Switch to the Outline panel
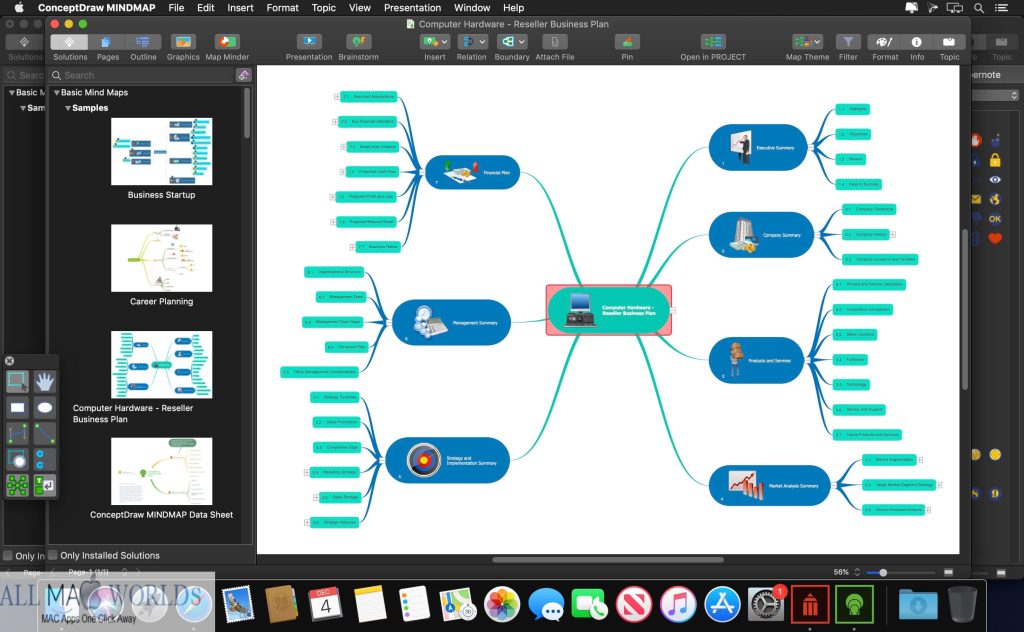 [x=143, y=42]
